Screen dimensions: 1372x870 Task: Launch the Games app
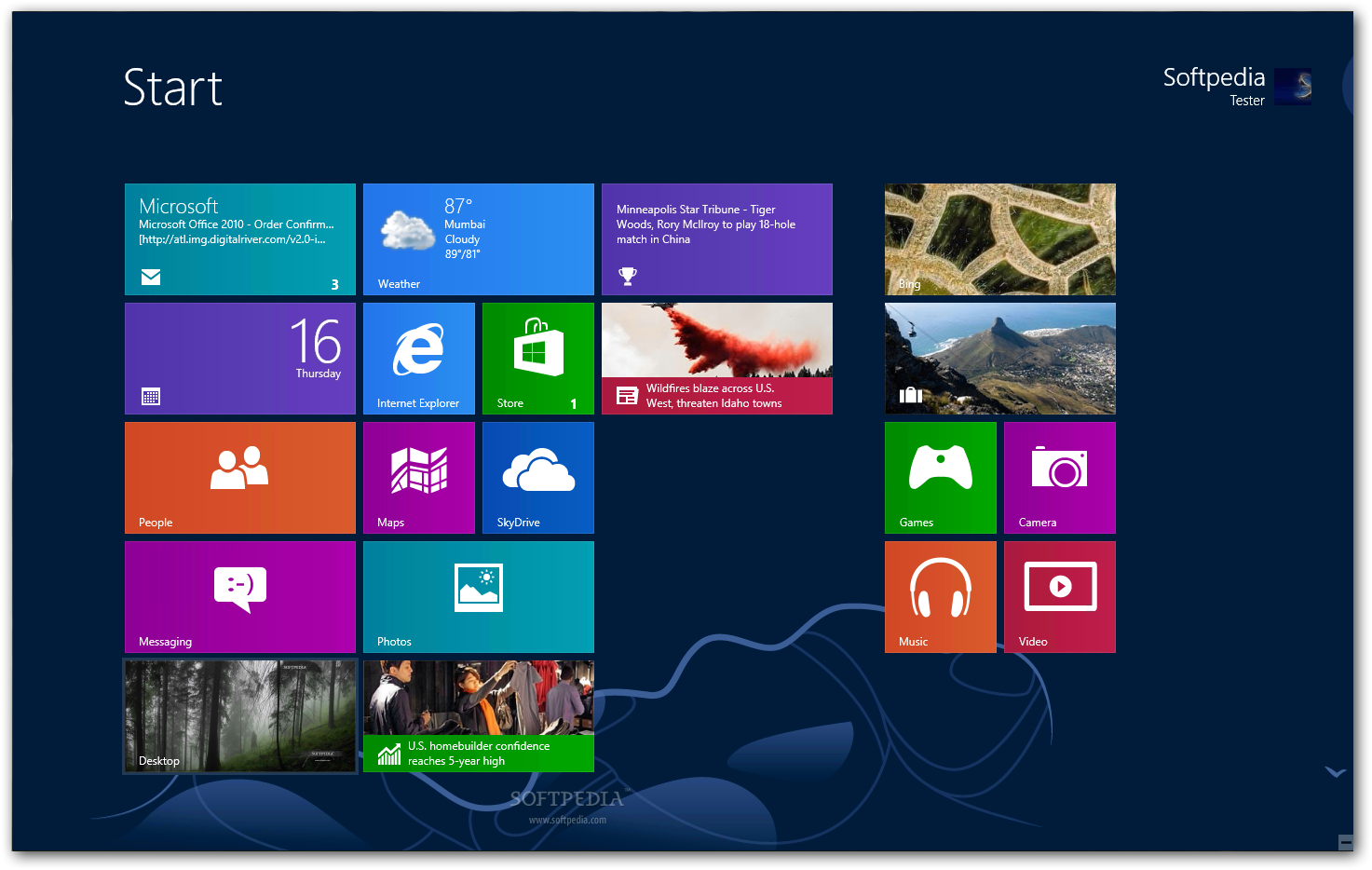pos(940,478)
